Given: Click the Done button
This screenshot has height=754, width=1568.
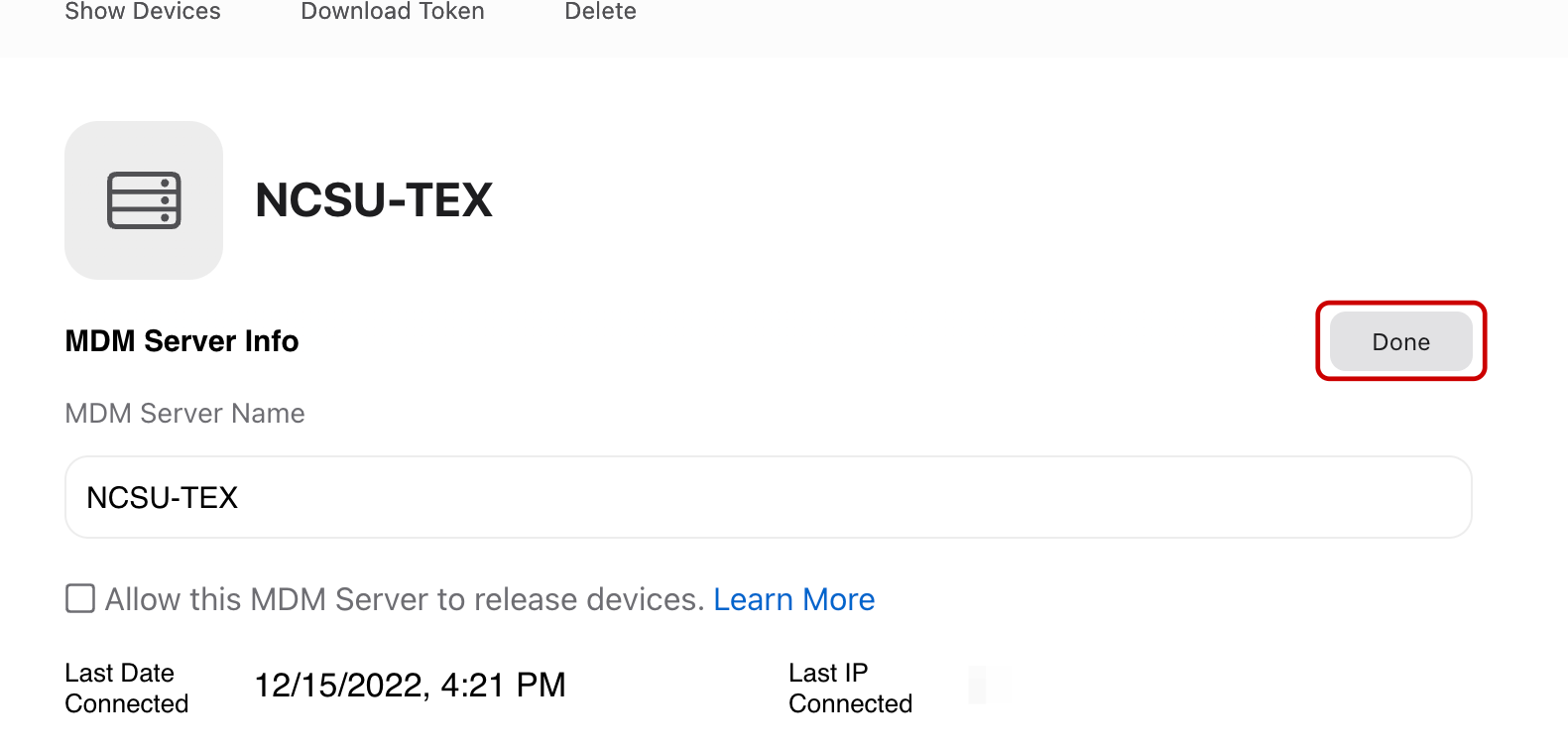Looking at the screenshot, I should 1400,341.
